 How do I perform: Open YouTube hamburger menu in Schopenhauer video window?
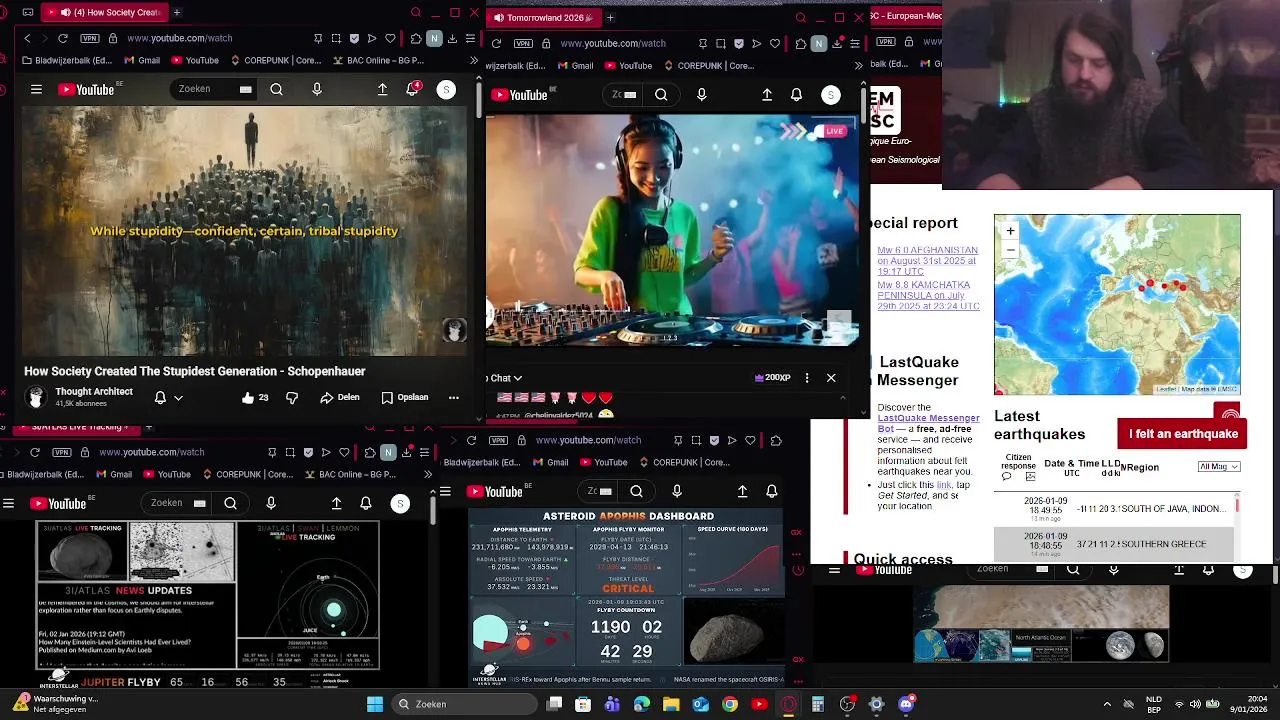pyautogui.click(x=36, y=89)
